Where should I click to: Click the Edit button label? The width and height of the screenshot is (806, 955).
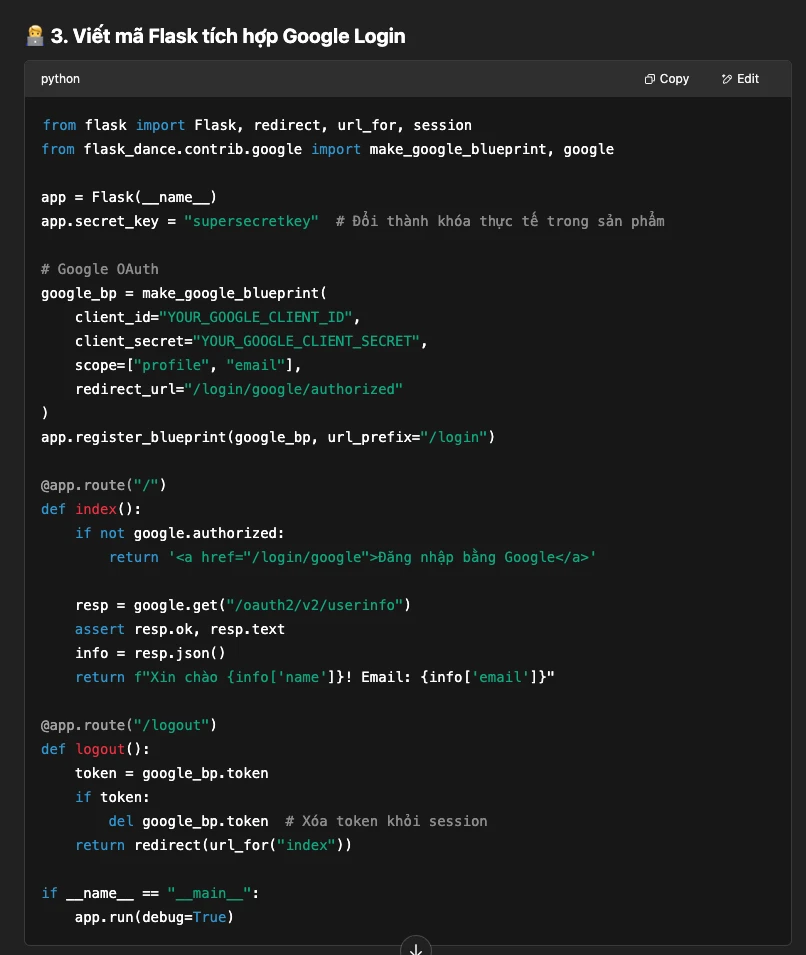click(748, 79)
